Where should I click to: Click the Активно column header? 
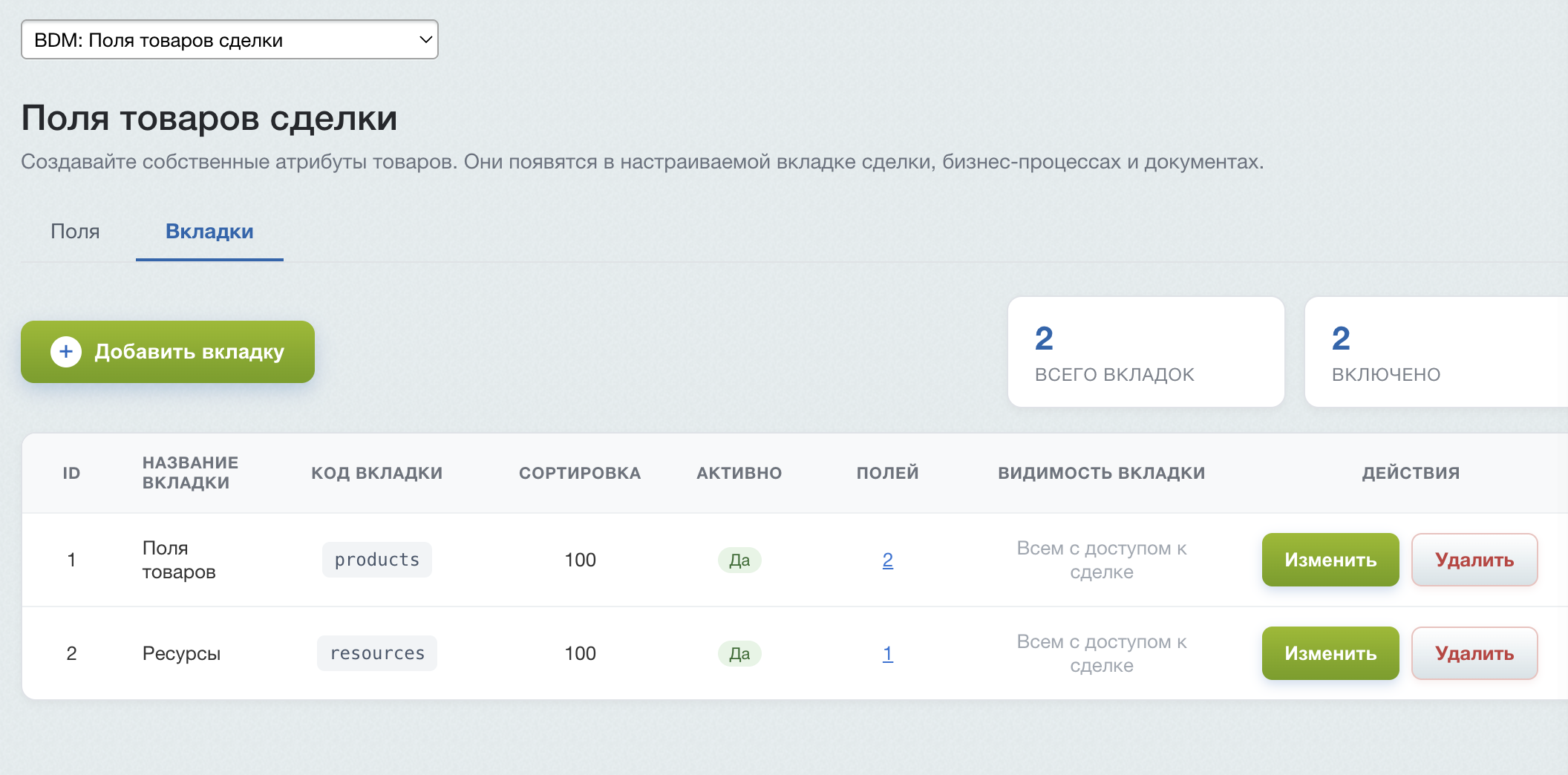pyautogui.click(x=739, y=473)
